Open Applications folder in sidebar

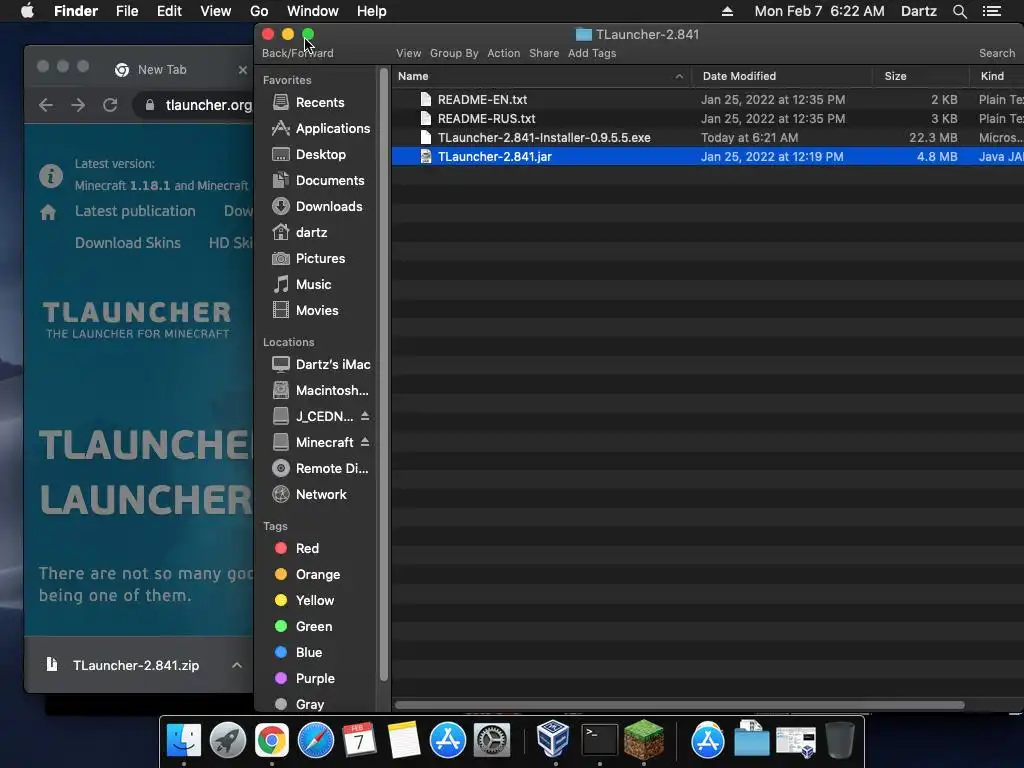320,129
